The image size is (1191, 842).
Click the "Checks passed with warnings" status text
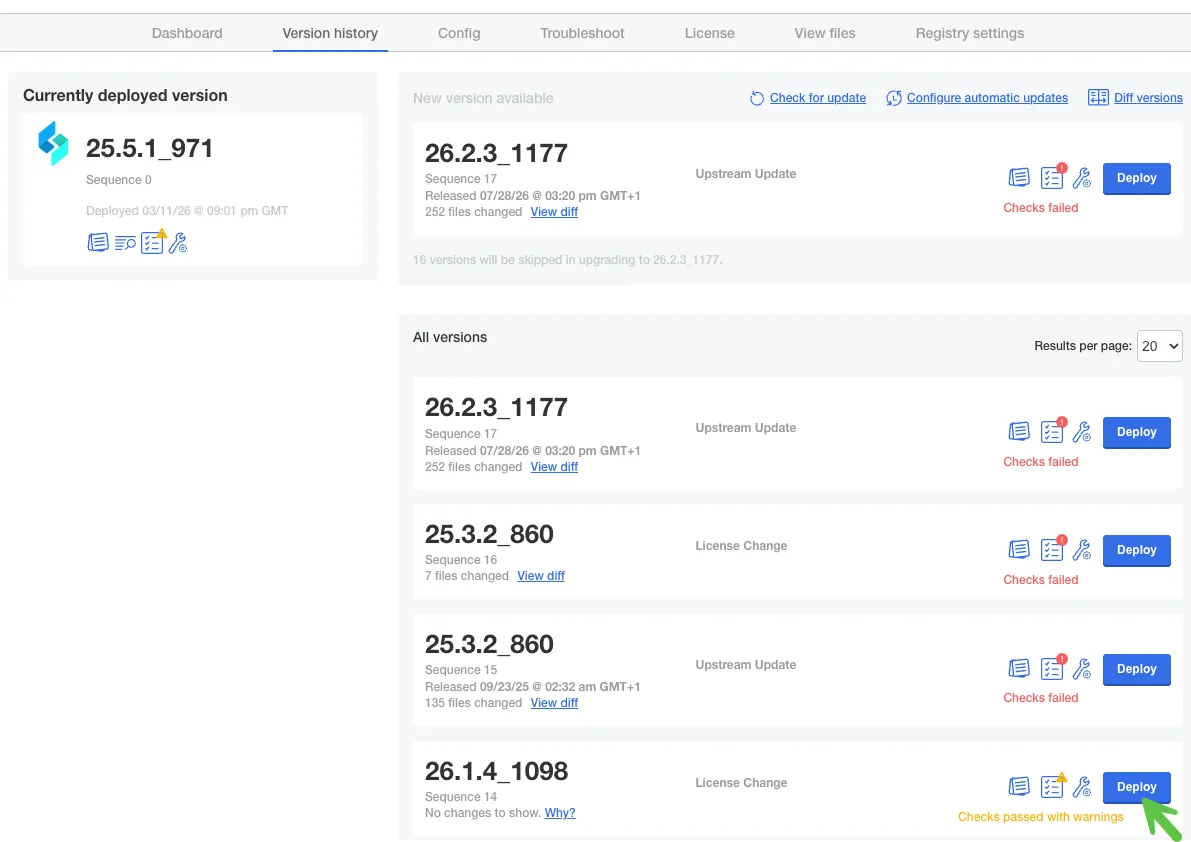1040,817
